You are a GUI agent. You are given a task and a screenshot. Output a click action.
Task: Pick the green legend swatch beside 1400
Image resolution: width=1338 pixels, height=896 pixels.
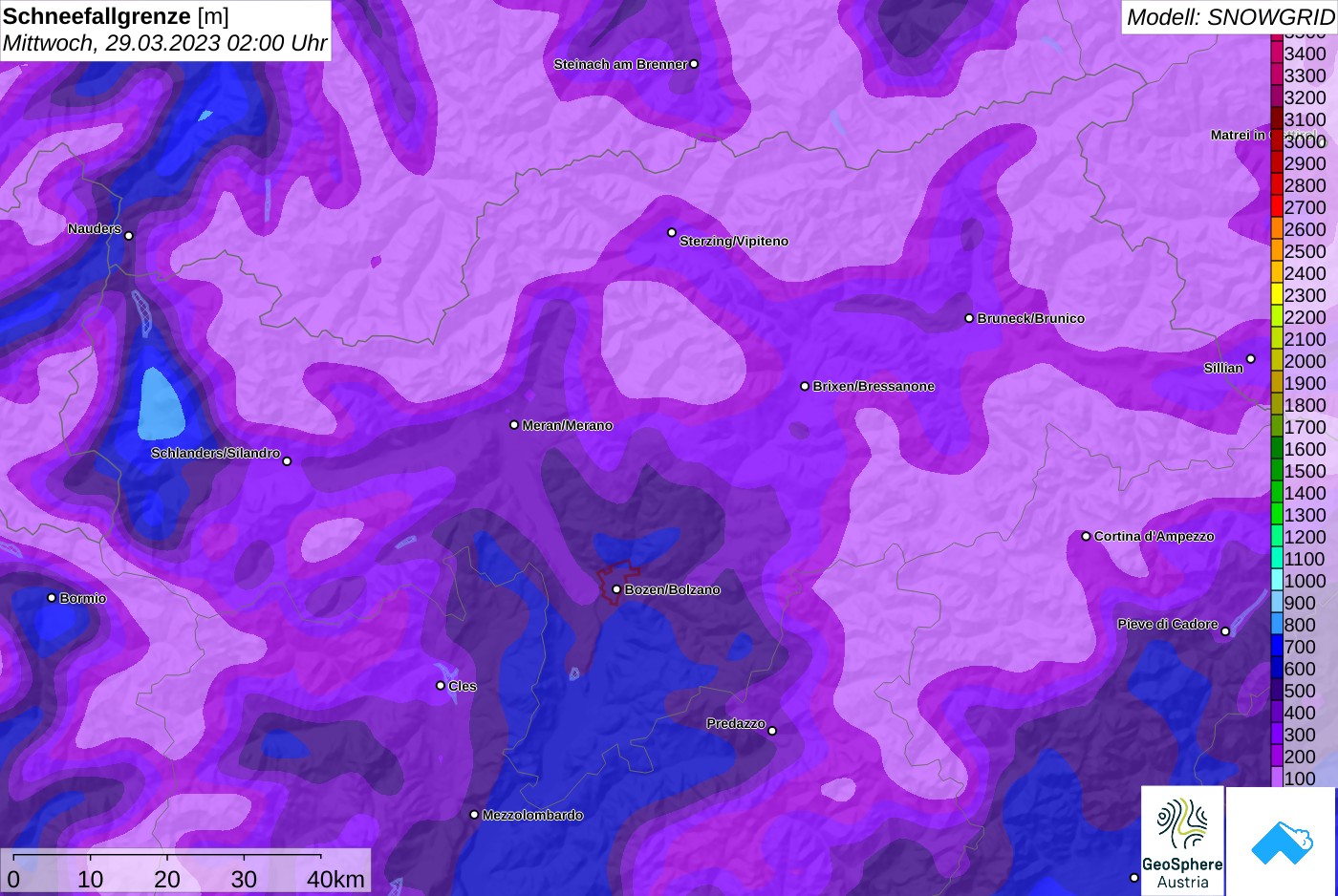tap(1277, 492)
